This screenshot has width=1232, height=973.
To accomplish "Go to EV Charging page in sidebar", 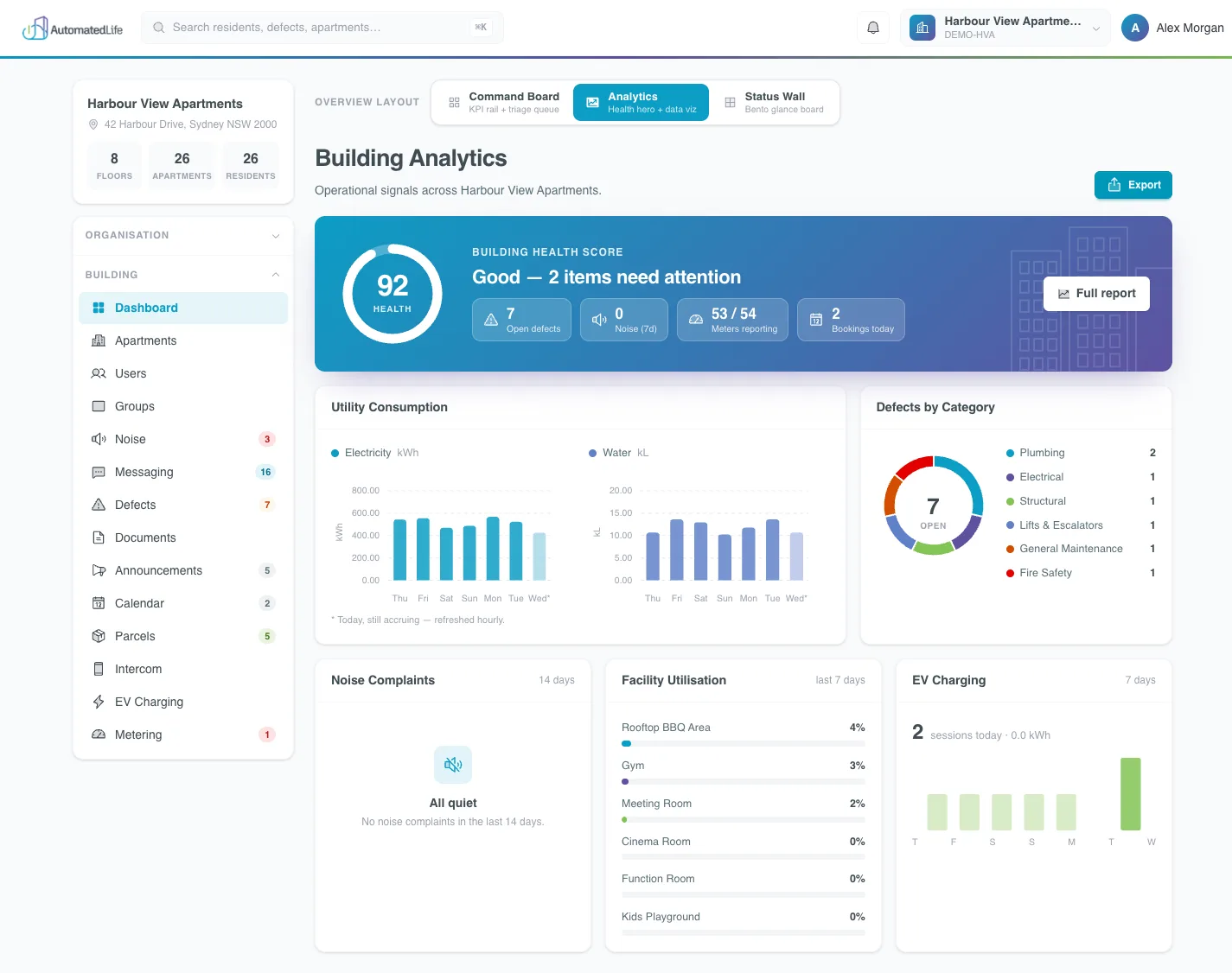I will click(x=183, y=702).
